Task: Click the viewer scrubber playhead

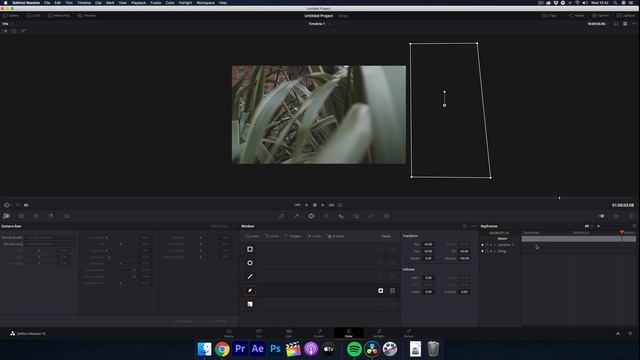Action: 559,198
